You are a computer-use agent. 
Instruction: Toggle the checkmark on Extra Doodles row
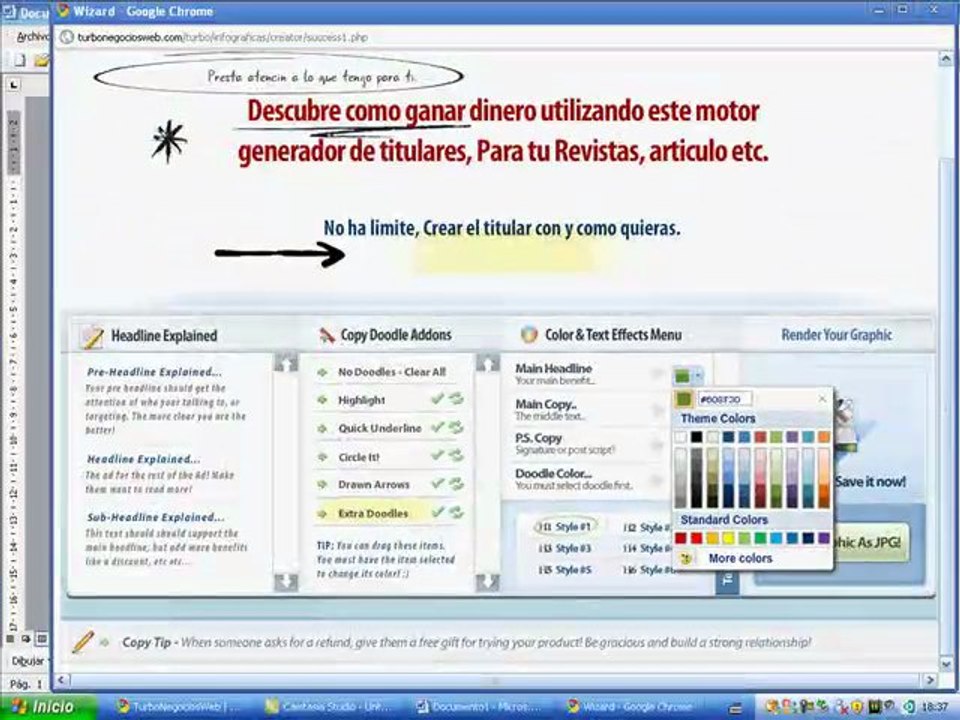[x=437, y=512]
